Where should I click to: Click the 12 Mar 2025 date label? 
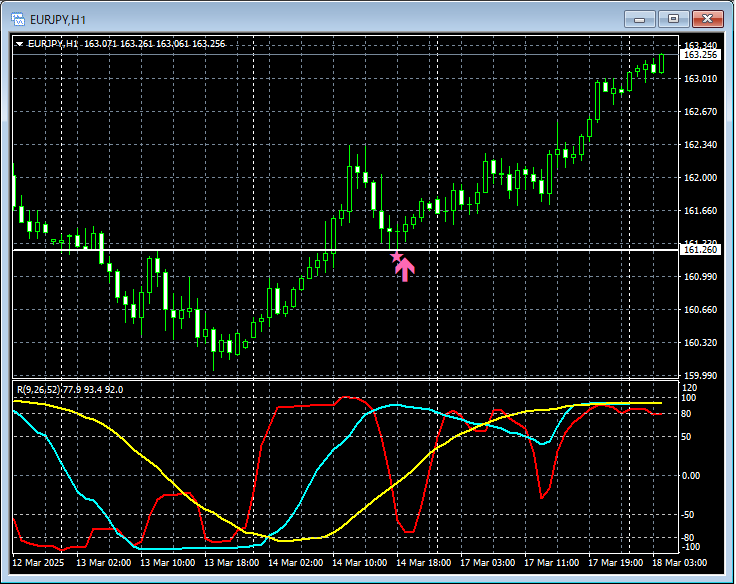click(38, 562)
